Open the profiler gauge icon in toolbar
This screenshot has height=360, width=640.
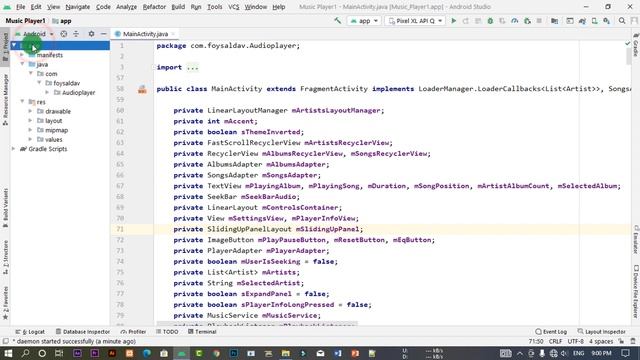coord(515,21)
